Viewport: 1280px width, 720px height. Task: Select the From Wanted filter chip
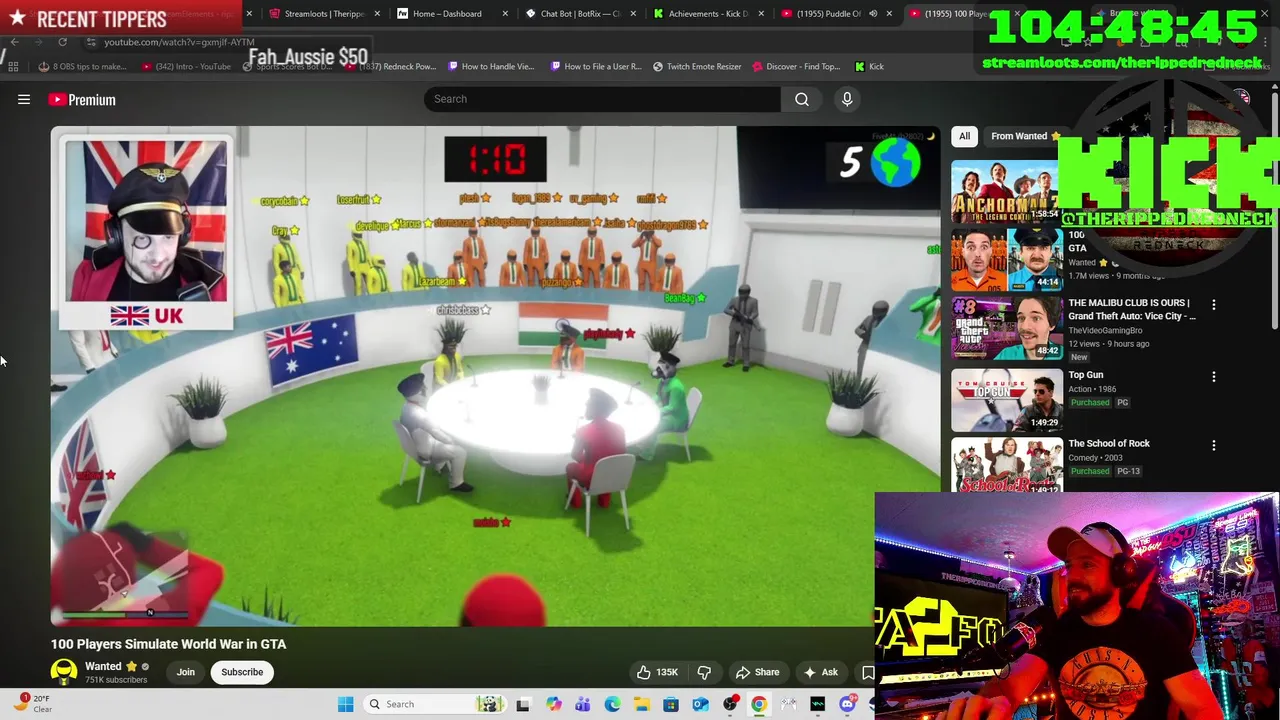(1022, 136)
